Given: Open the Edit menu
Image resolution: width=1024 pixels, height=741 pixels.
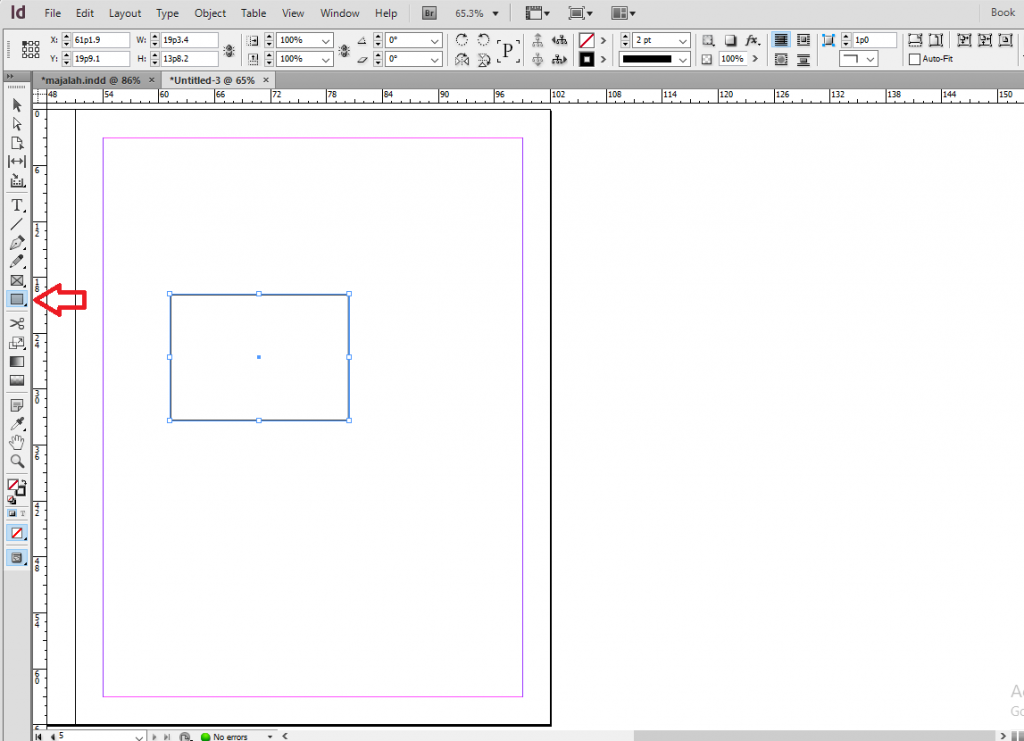Looking at the screenshot, I should click(84, 13).
